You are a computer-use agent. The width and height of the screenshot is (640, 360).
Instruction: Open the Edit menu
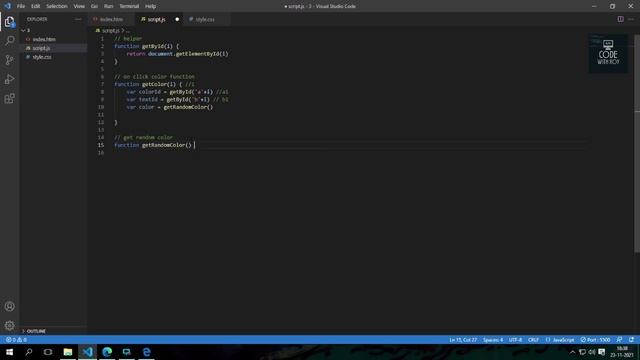tap(36, 6)
